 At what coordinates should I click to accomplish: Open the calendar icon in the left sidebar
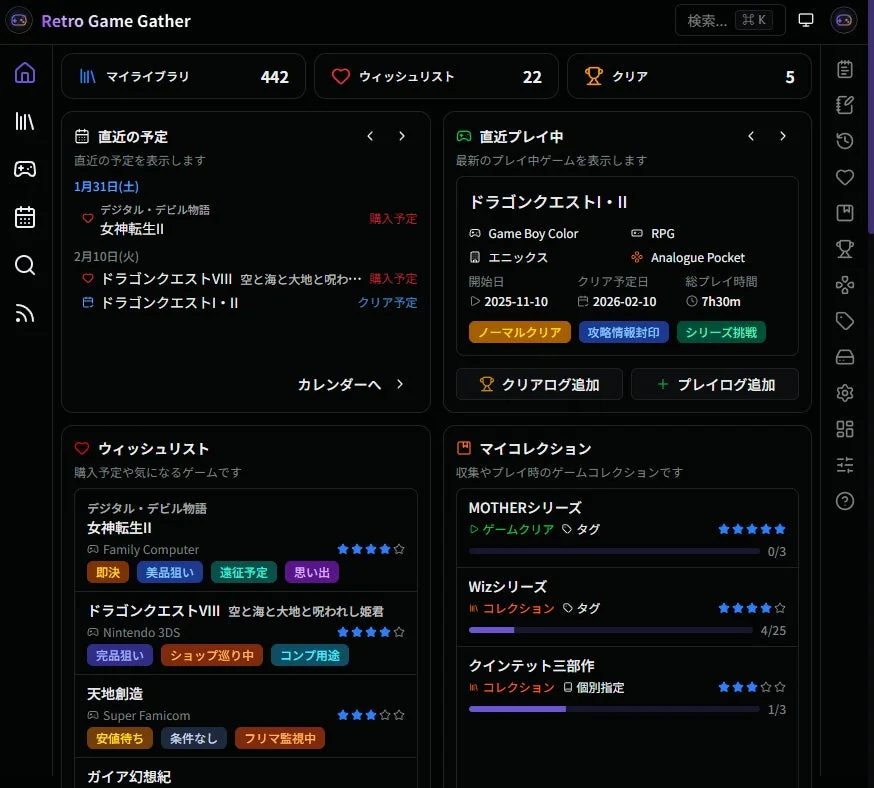(25, 217)
